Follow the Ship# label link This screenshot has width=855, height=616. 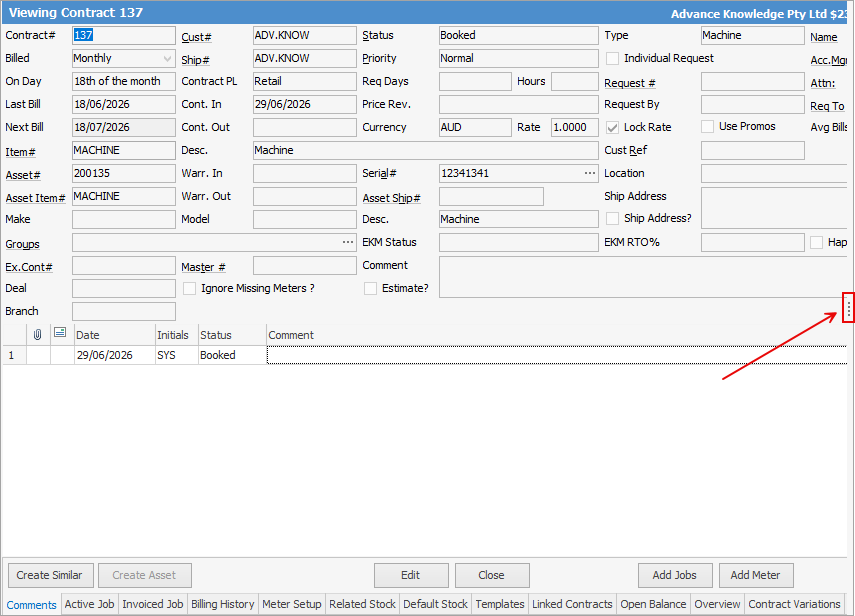[195, 60]
